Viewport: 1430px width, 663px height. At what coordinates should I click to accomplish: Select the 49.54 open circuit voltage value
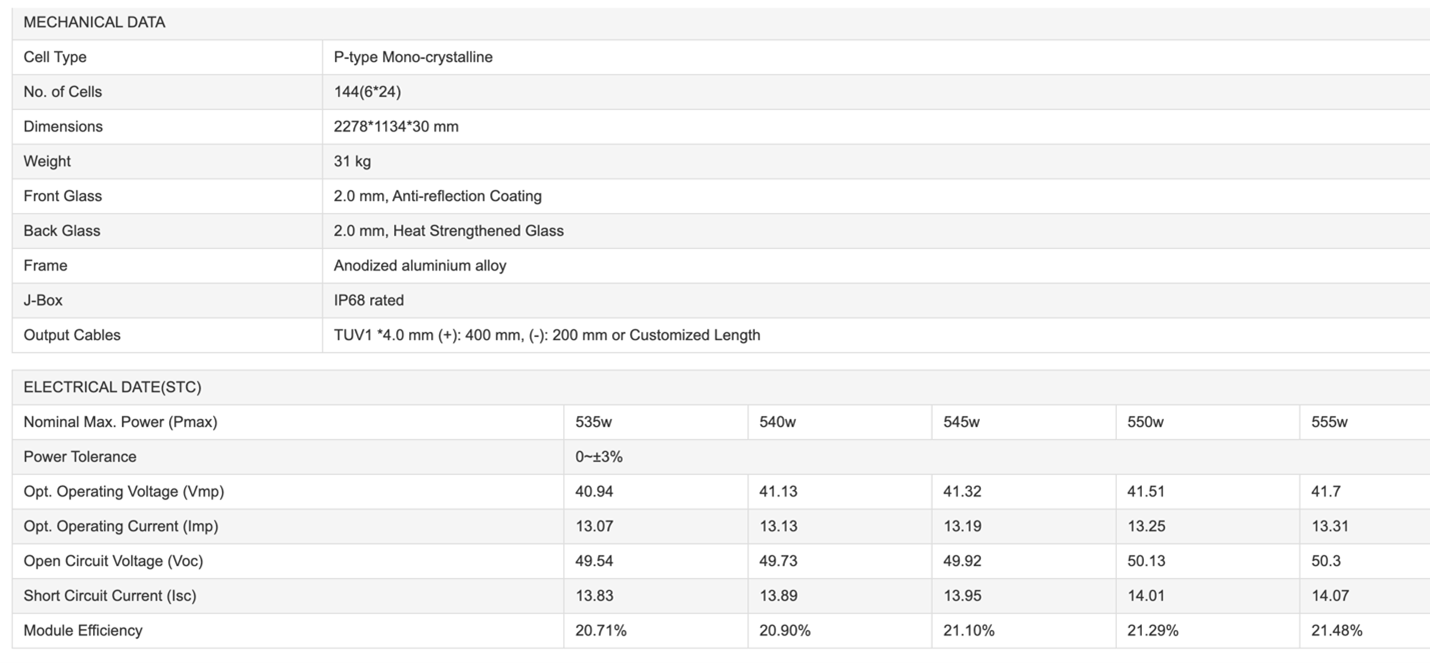594,561
